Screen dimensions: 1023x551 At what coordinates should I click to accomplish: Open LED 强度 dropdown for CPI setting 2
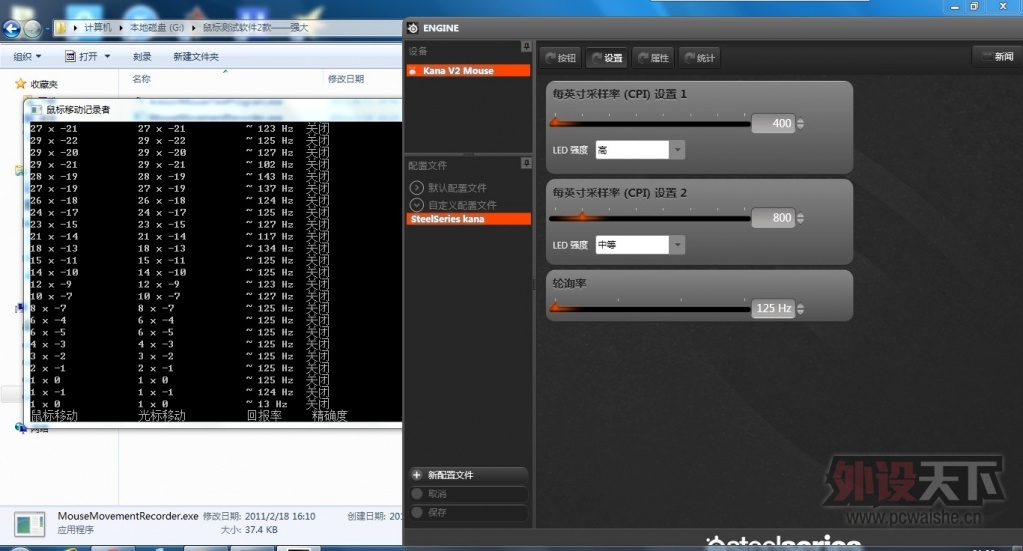(677, 245)
